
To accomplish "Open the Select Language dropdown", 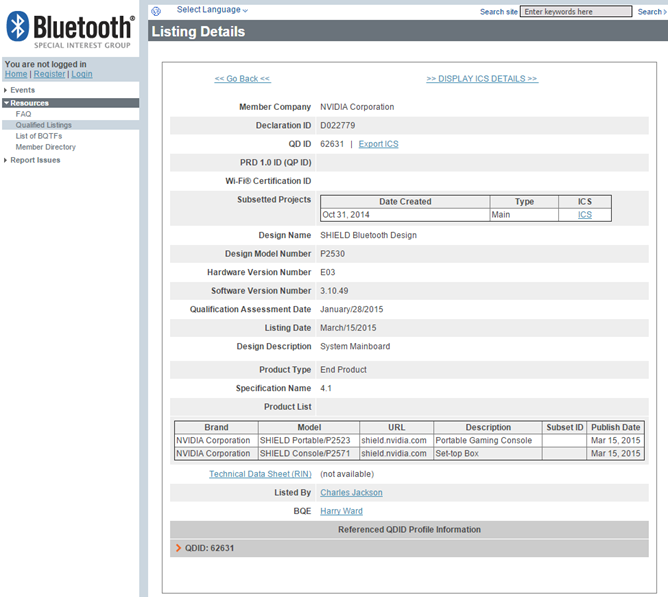I will coord(212,9).
